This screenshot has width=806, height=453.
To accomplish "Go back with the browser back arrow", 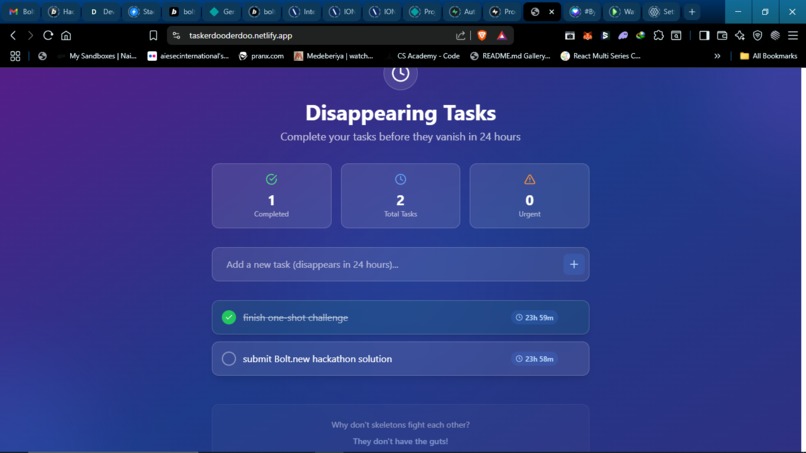I will [x=13, y=35].
